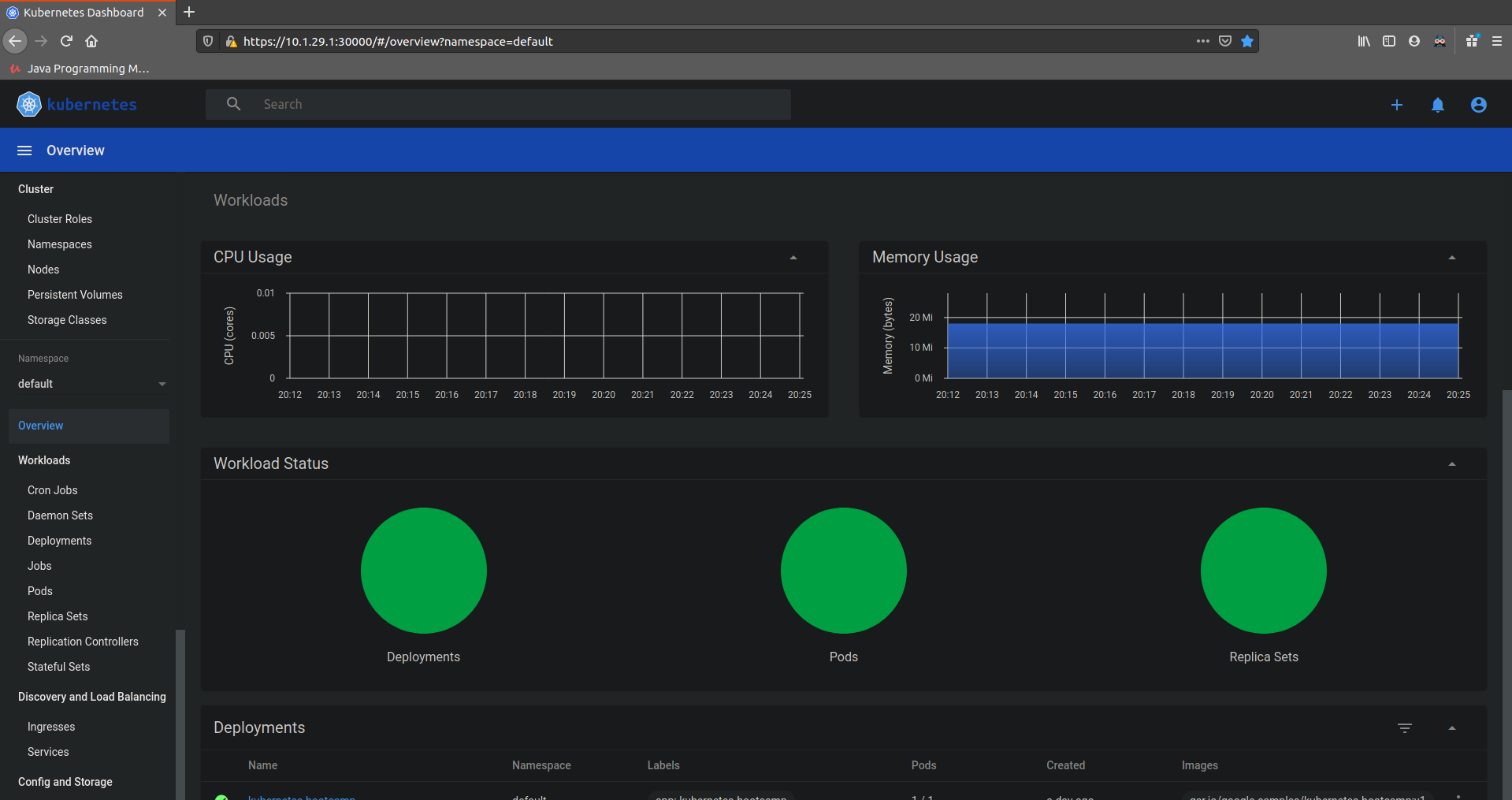Open Ingresses in sidebar
The width and height of the screenshot is (1512, 800).
[x=51, y=727]
